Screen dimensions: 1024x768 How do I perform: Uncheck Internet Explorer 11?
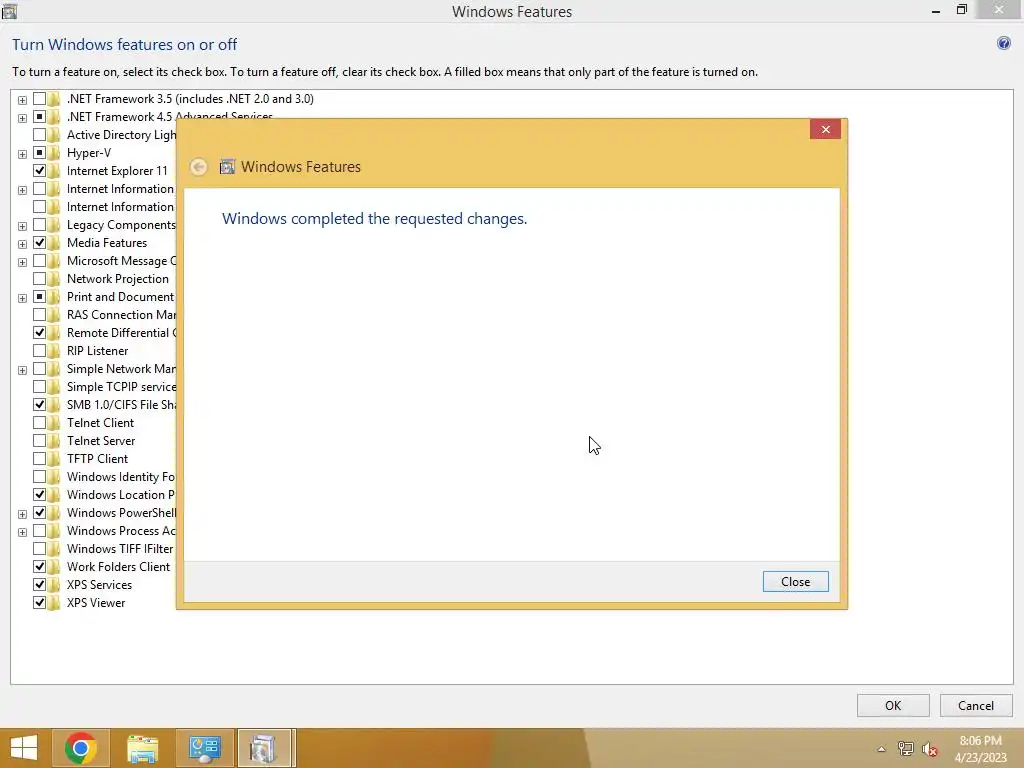point(39,171)
